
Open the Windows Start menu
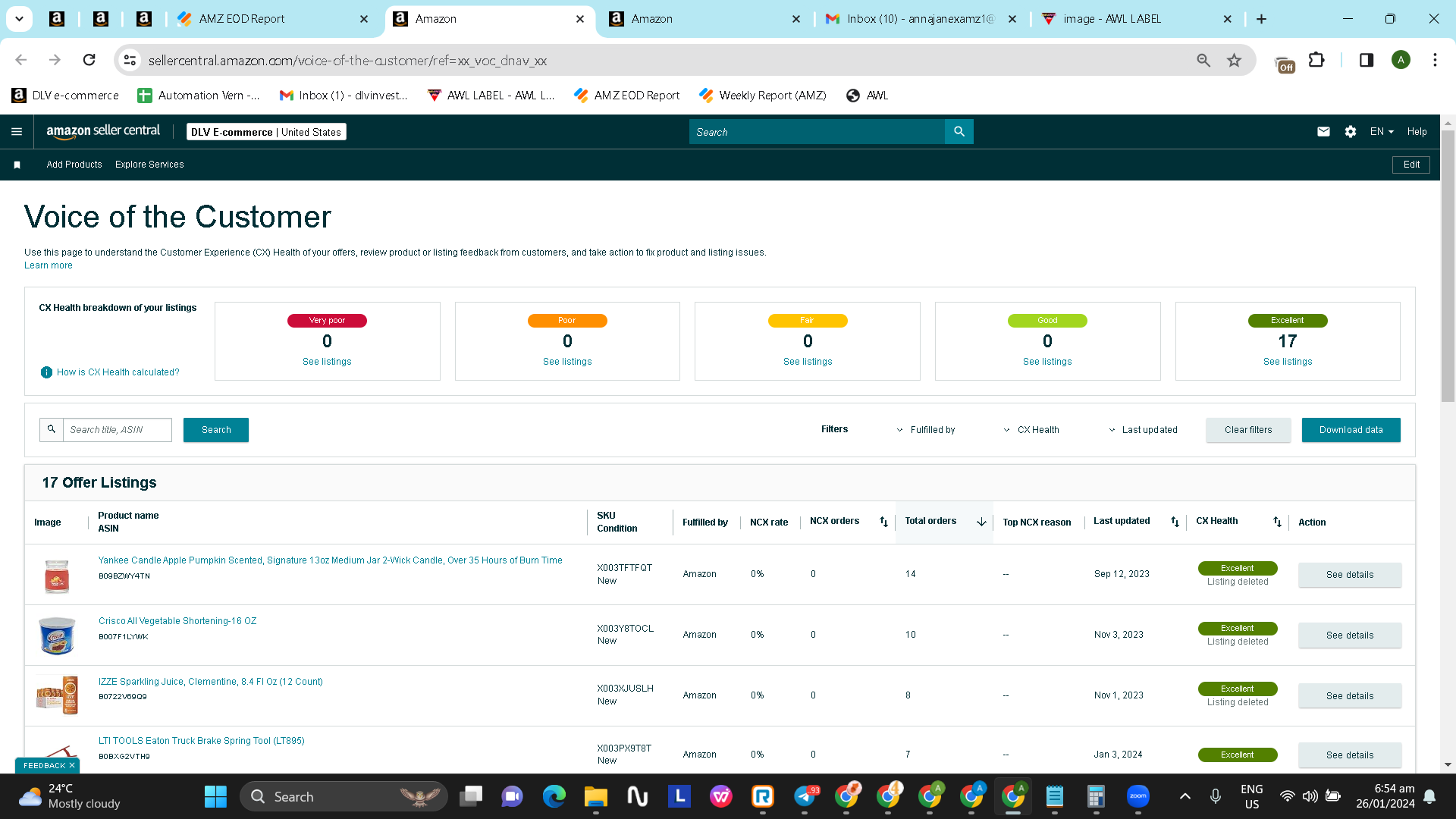click(215, 796)
